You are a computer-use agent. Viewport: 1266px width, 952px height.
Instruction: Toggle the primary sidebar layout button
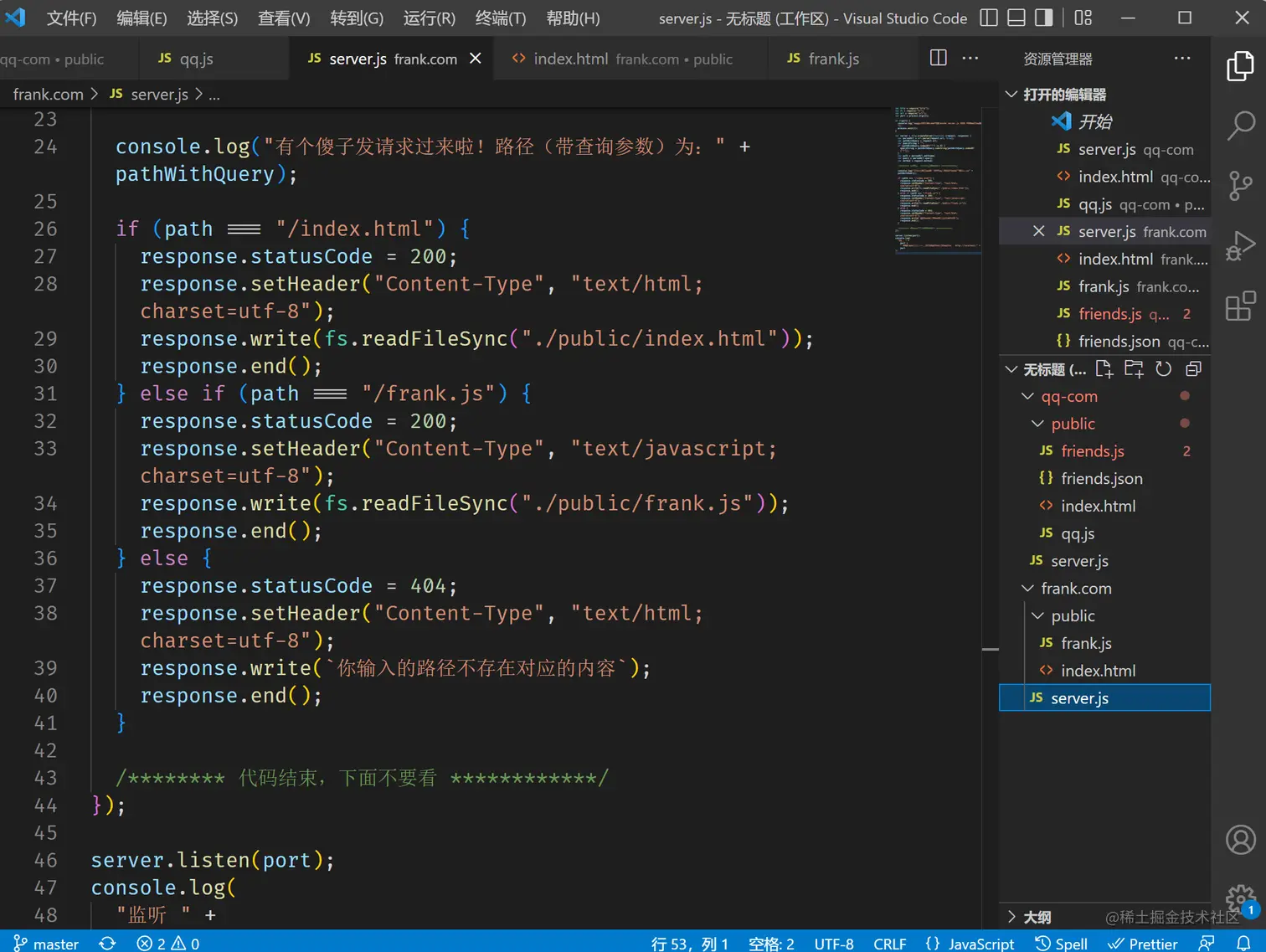pyautogui.click(x=988, y=18)
